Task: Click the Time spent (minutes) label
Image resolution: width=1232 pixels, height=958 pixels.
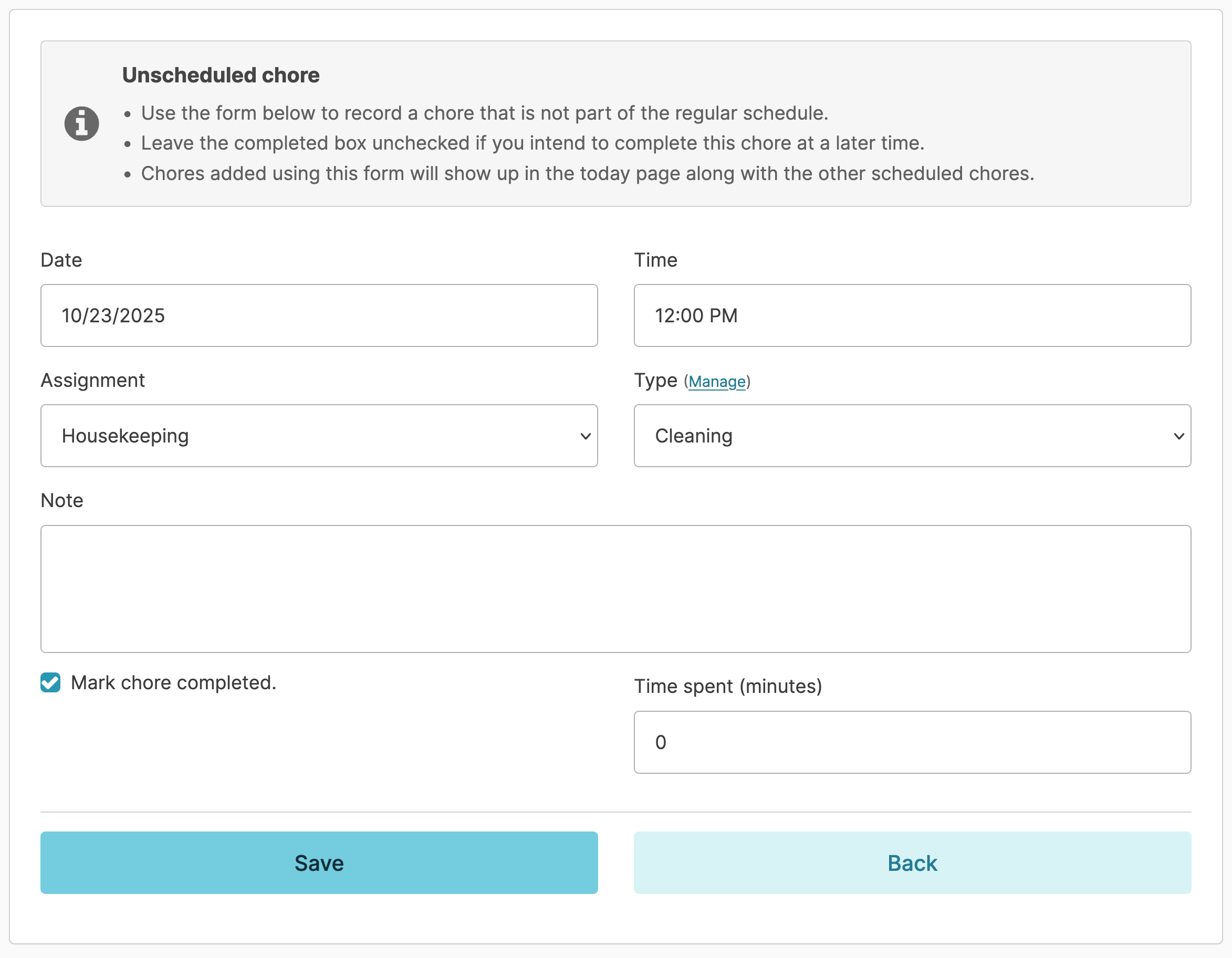Action: 728,686
